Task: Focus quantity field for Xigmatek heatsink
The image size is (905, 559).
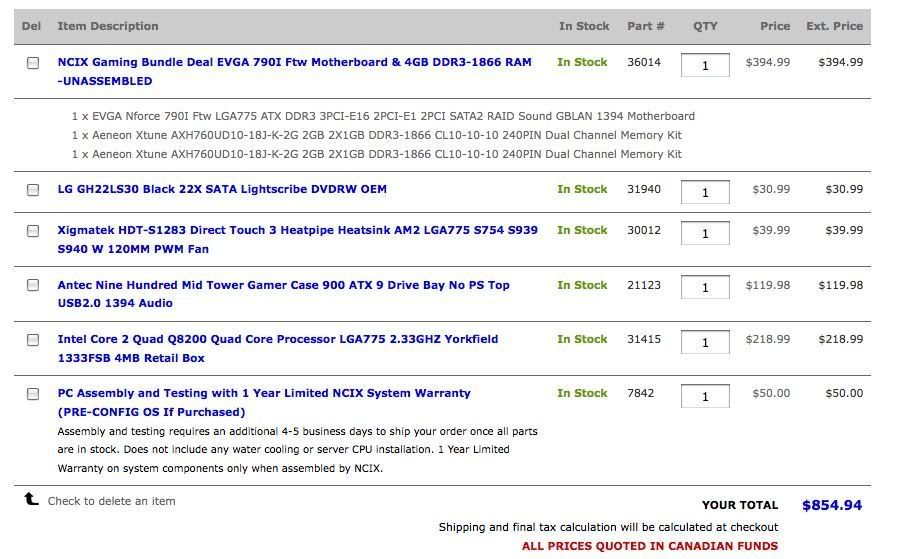Action: pyautogui.click(x=705, y=233)
